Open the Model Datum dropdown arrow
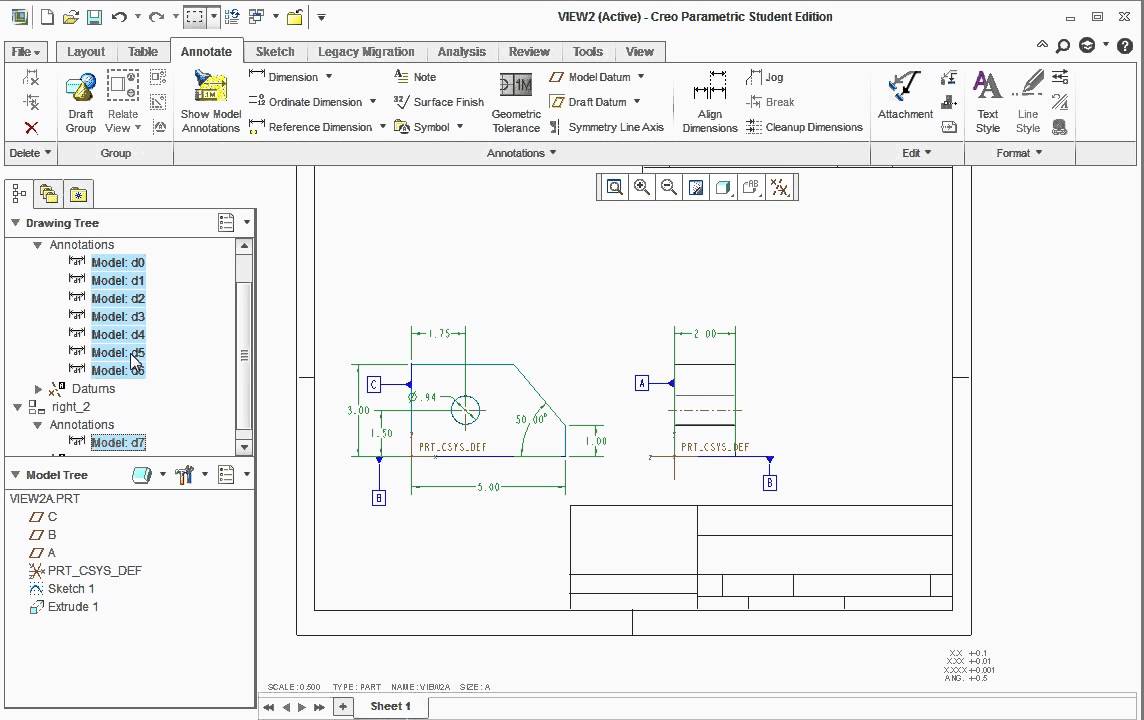Image resolution: width=1144 pixels, height=720 pixels. 641,76
